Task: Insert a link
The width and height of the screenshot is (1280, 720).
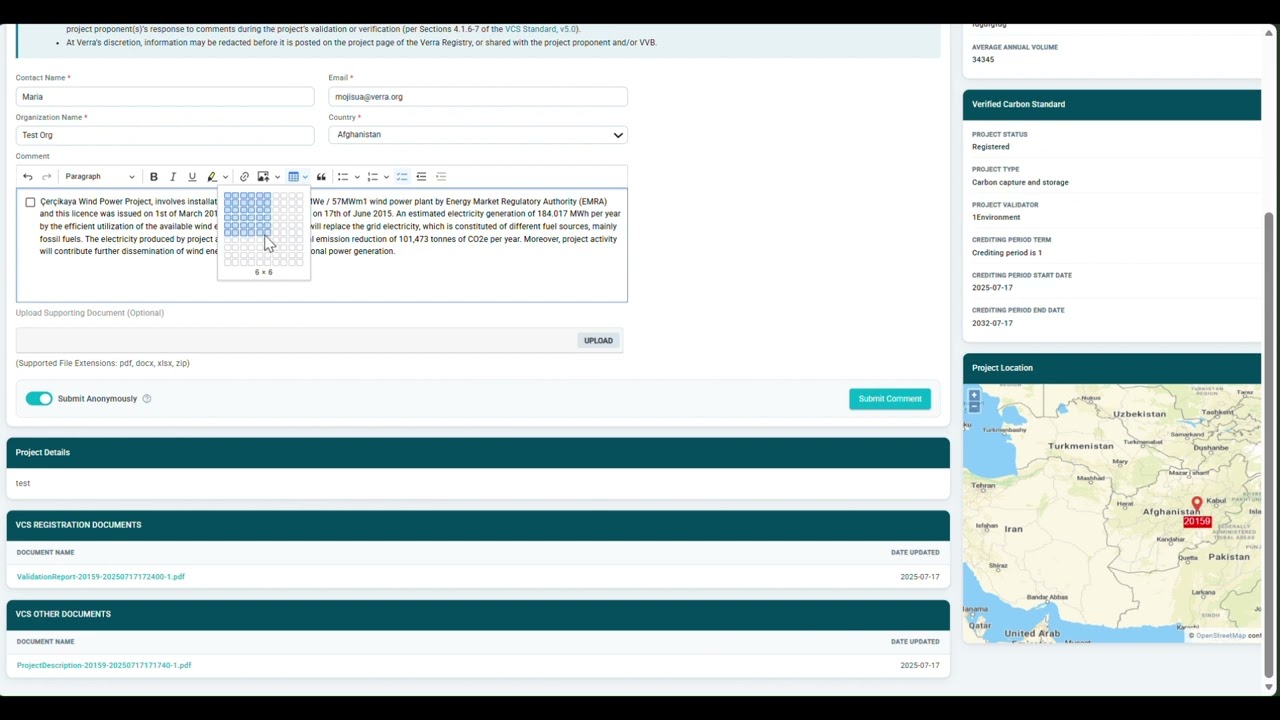Action: 244,177
